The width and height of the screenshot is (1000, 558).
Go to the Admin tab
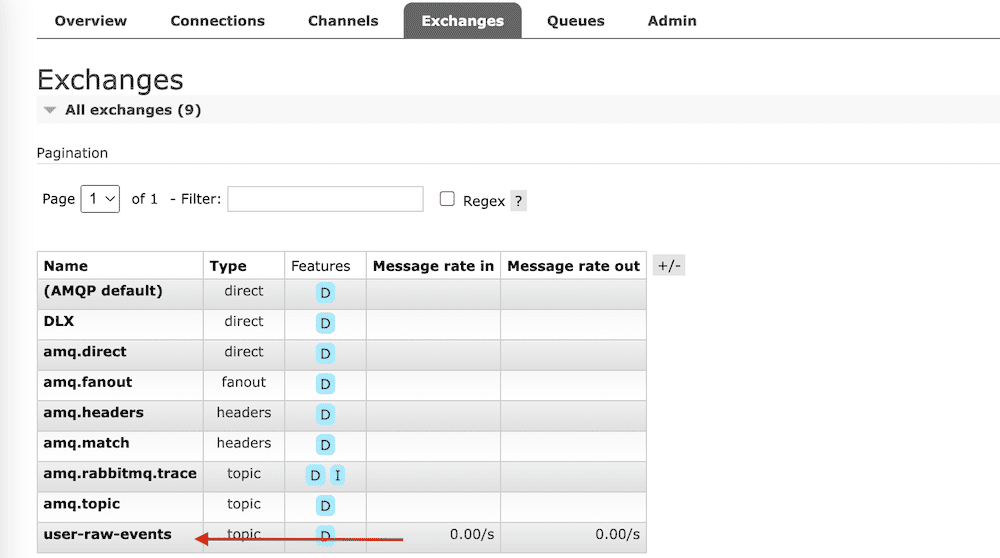(x=672, y=21)
